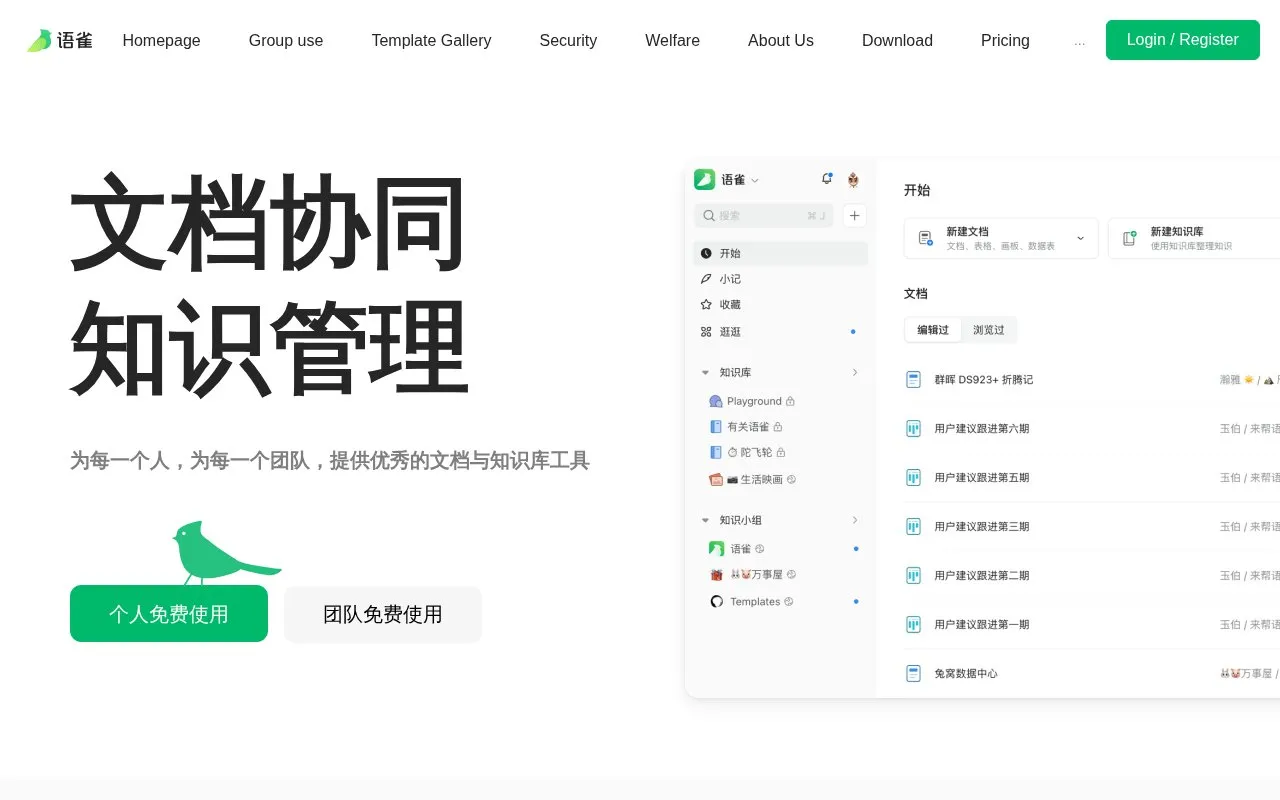Go to the Pricing page
Screen dimensions: 1280x800
point(1005,40)
